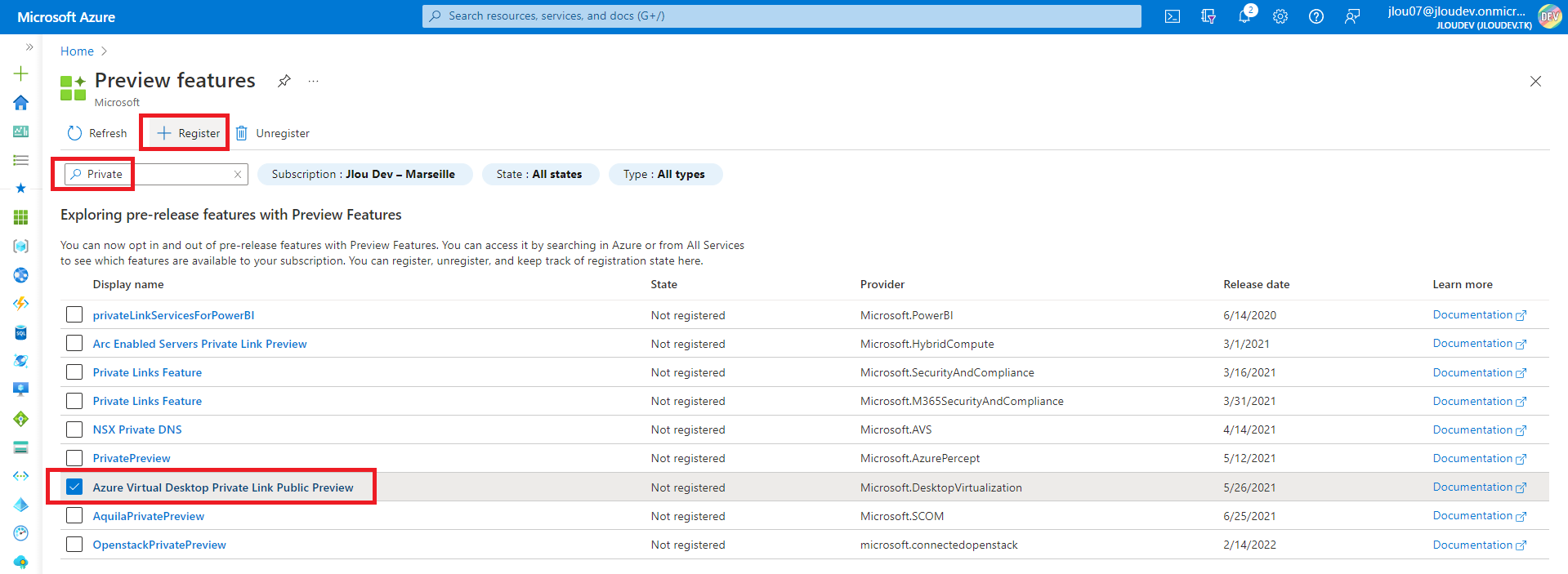Tick checkbox for privateLinkServicesForPowerBI

click(x=74, y=314)
